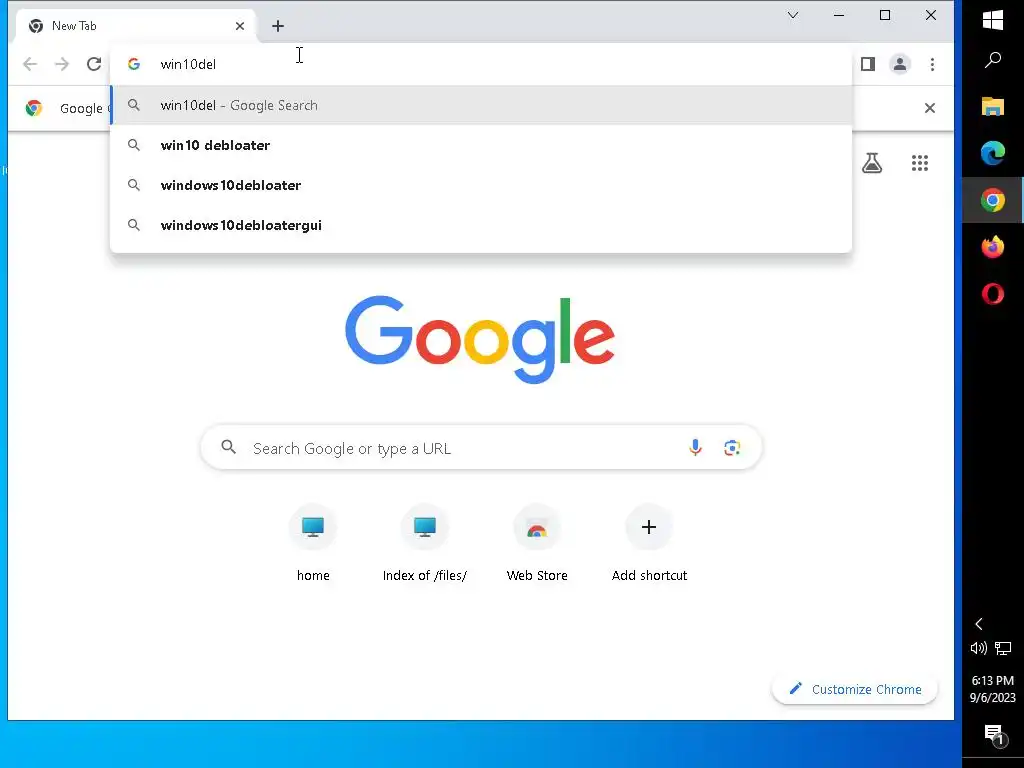The image size is (1024, 768).
Task: Open Chrome side panel icon
Action: [x=868, y=64]
